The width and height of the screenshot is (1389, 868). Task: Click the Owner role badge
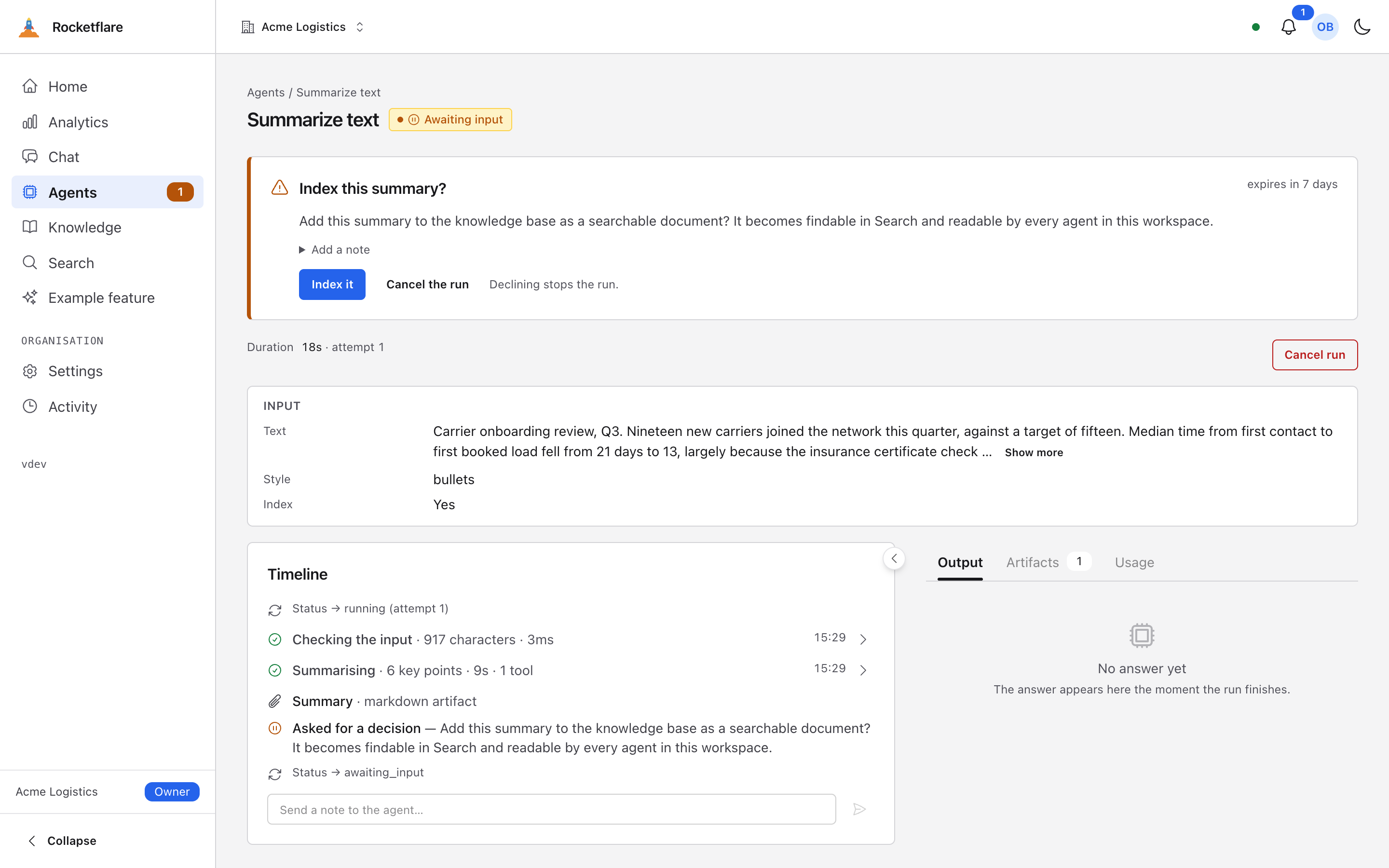(172, 792)
